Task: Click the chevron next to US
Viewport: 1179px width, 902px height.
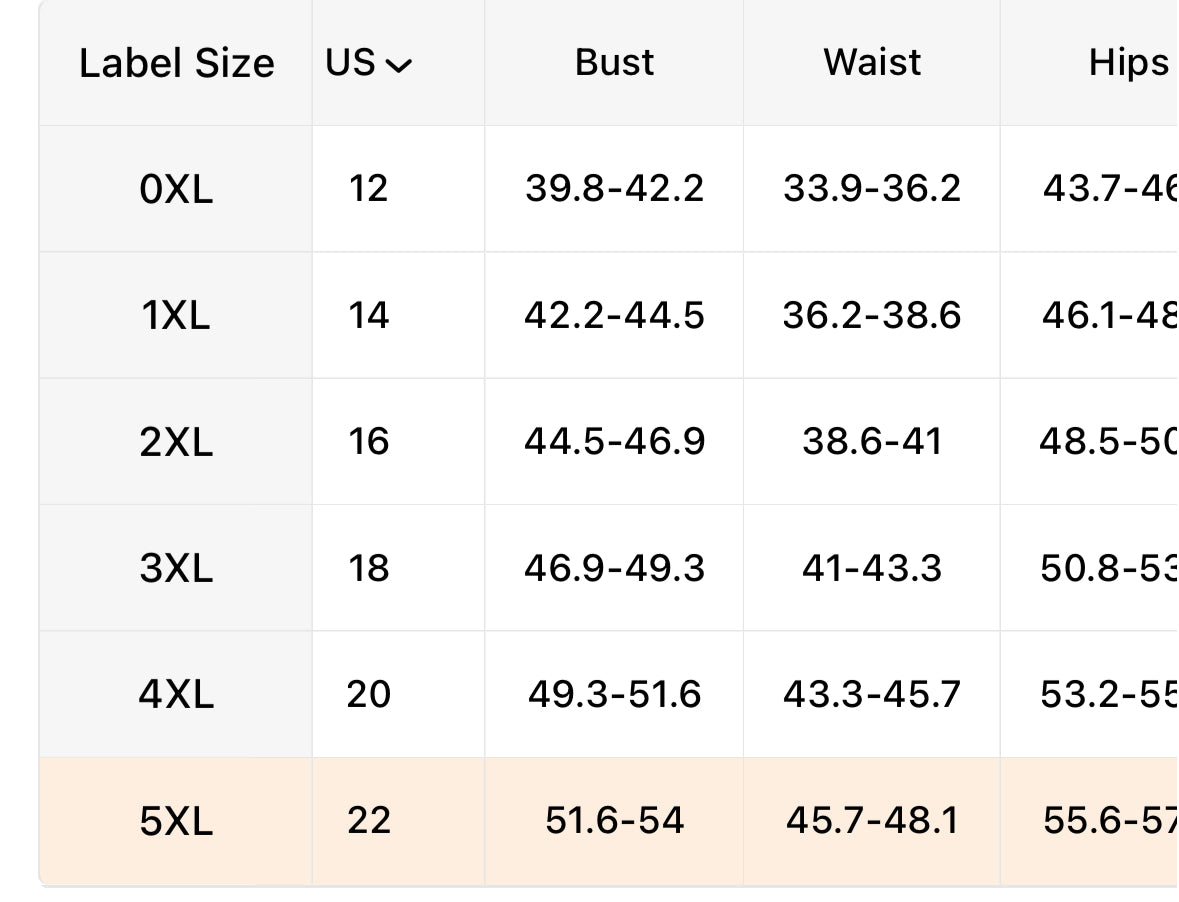Action: pyautogui.click(x=399, y=66)
